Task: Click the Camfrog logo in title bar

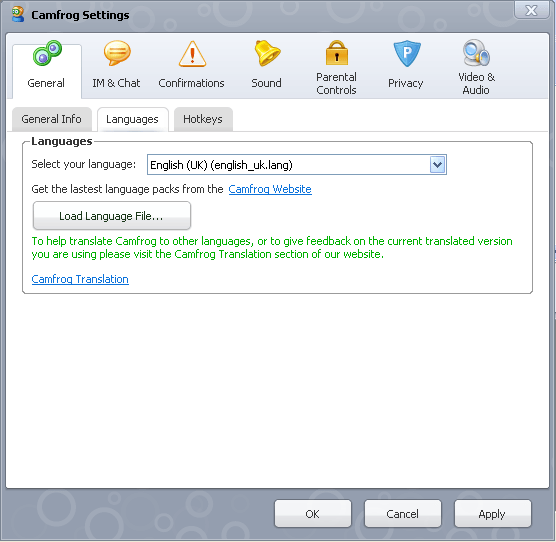Action: click(18, 14)
